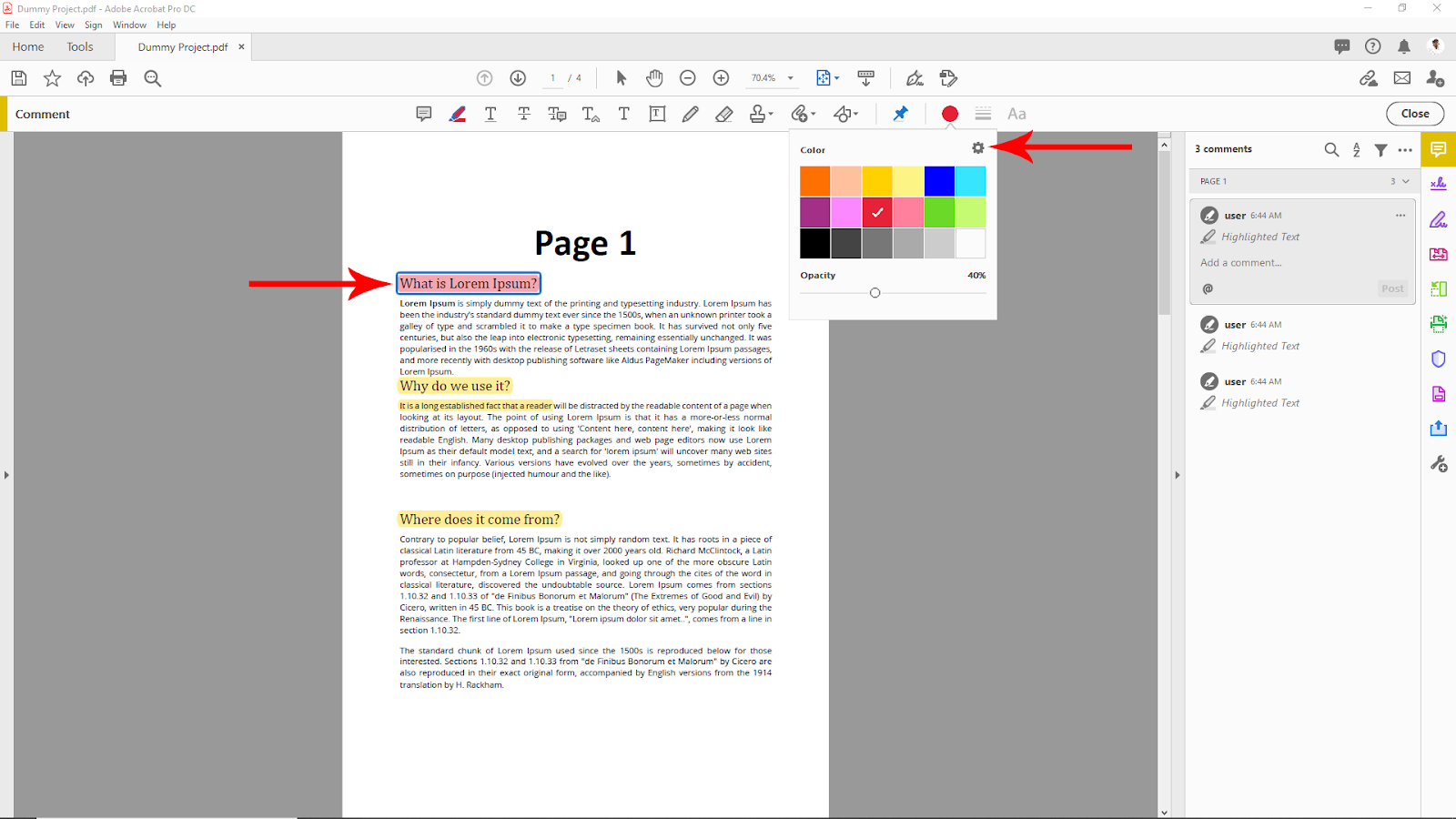Viewport: 1456px width, 819px height.
Task: Close the Comment toolbar
Action: click(x=1415, y=114)
